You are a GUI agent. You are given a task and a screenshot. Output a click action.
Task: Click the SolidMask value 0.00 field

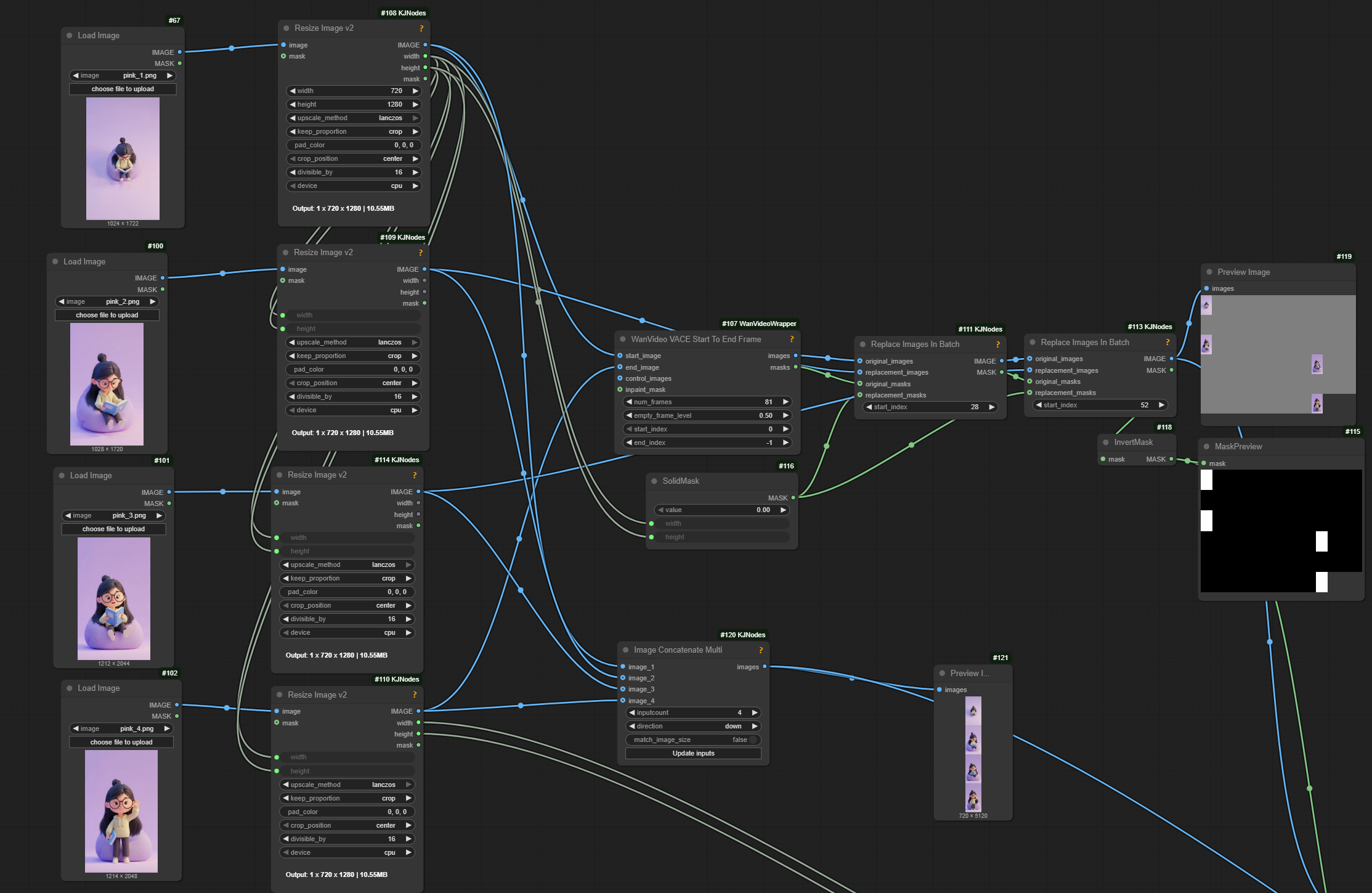721,510
